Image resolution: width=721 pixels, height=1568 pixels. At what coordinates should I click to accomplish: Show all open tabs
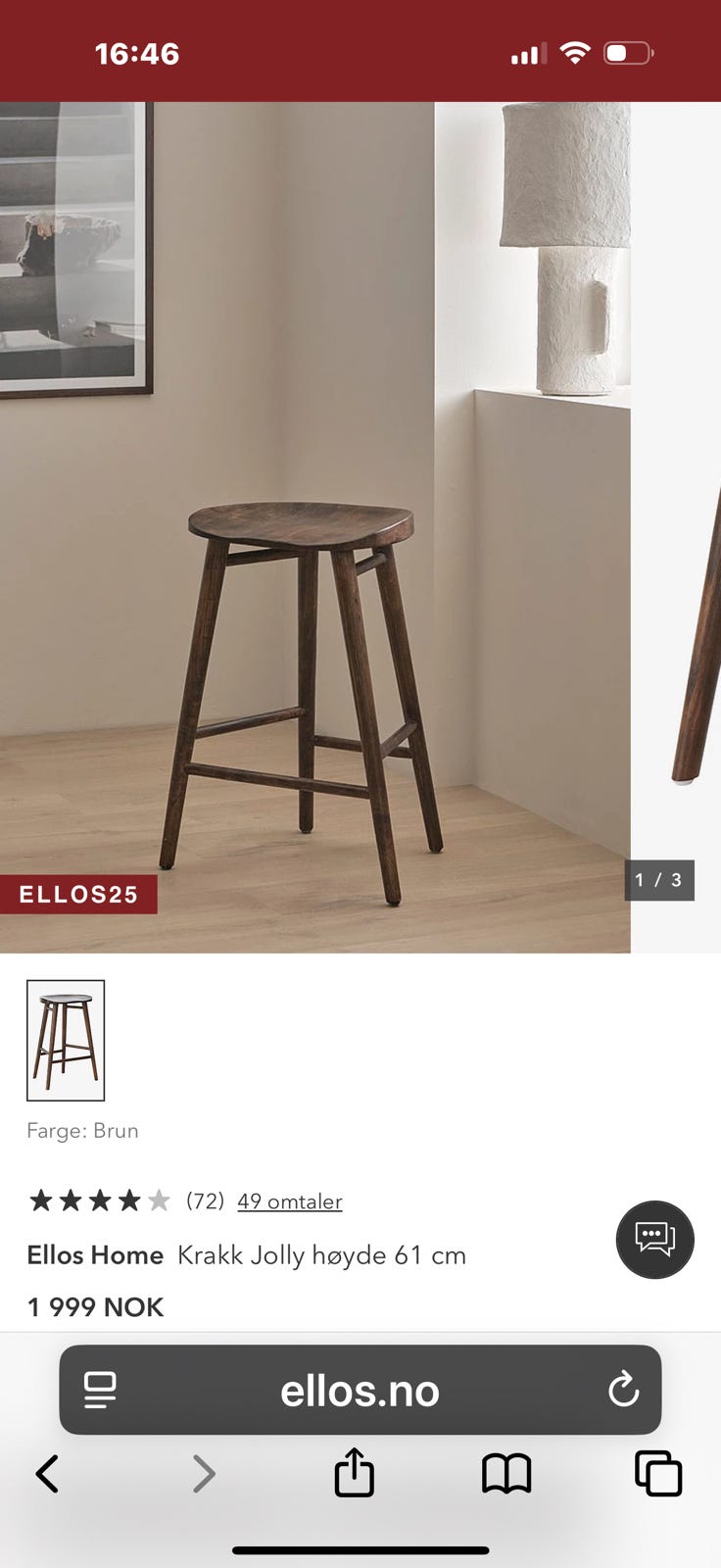tap(658, 1473)
